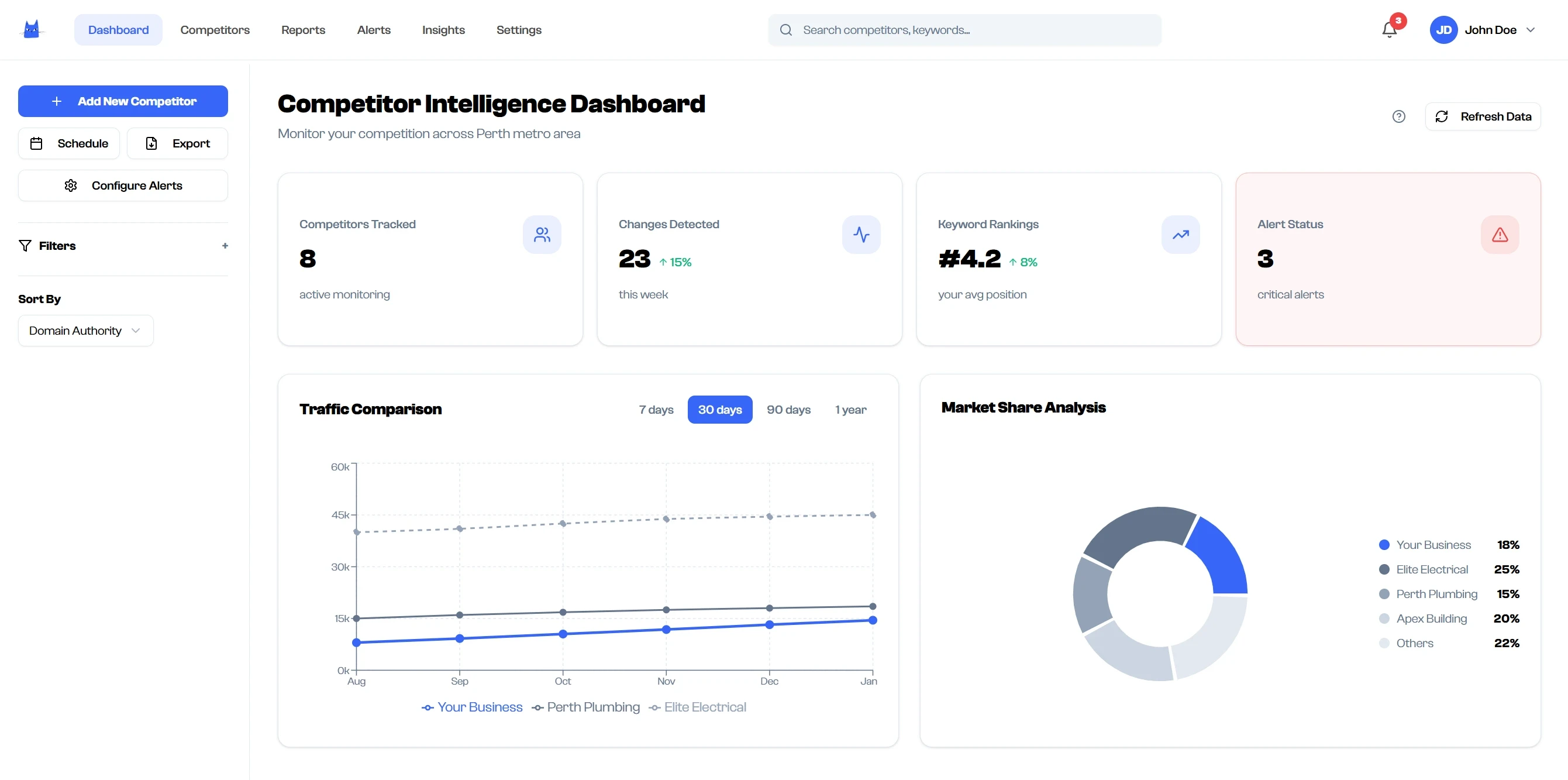Click the Competitors Tracked people icon
The image size is (1568, 780).
pos(542,235)
